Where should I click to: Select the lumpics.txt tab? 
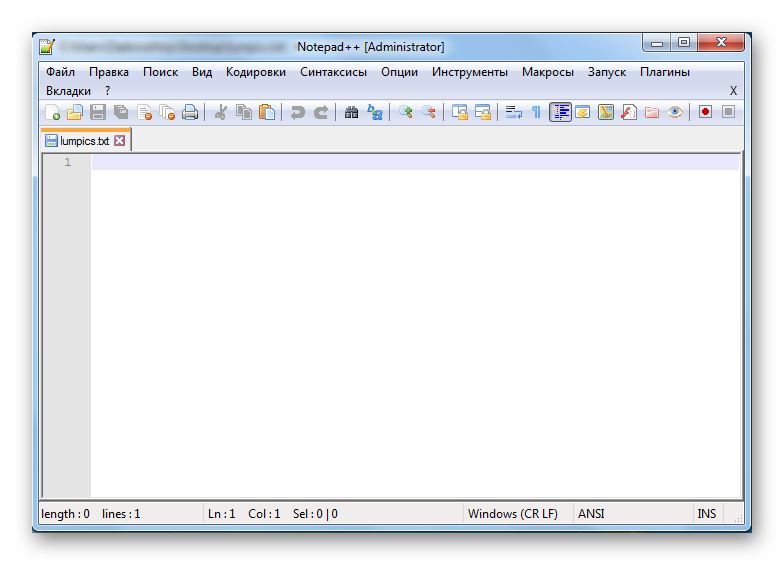click(85, 141)
